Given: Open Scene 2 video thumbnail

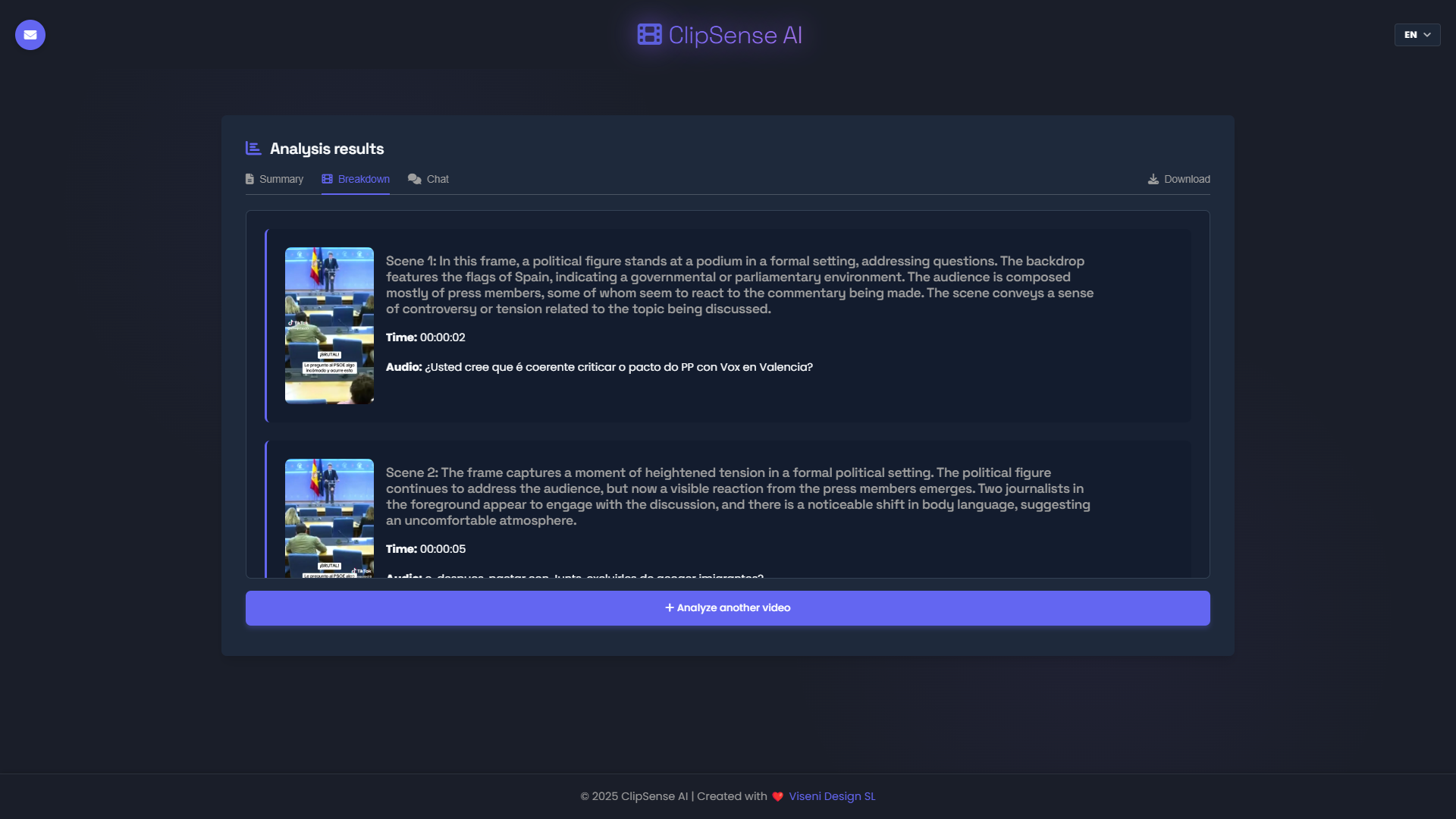Looking at the screenshot, I should 329,517.
